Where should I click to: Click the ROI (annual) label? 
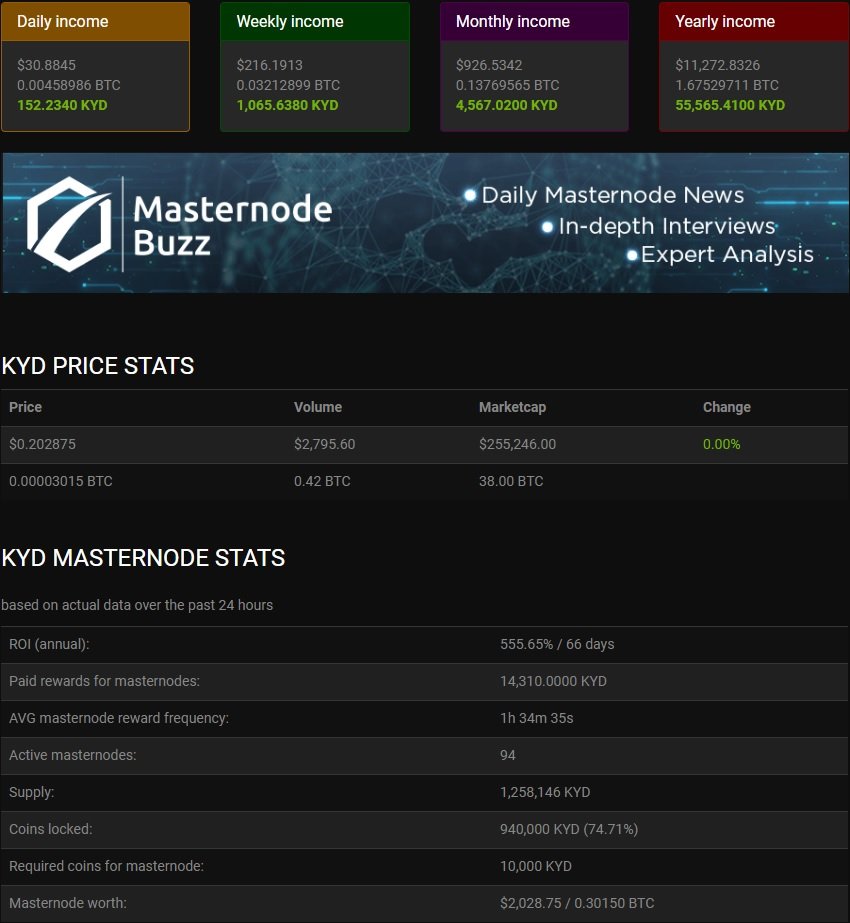point(49,645)
